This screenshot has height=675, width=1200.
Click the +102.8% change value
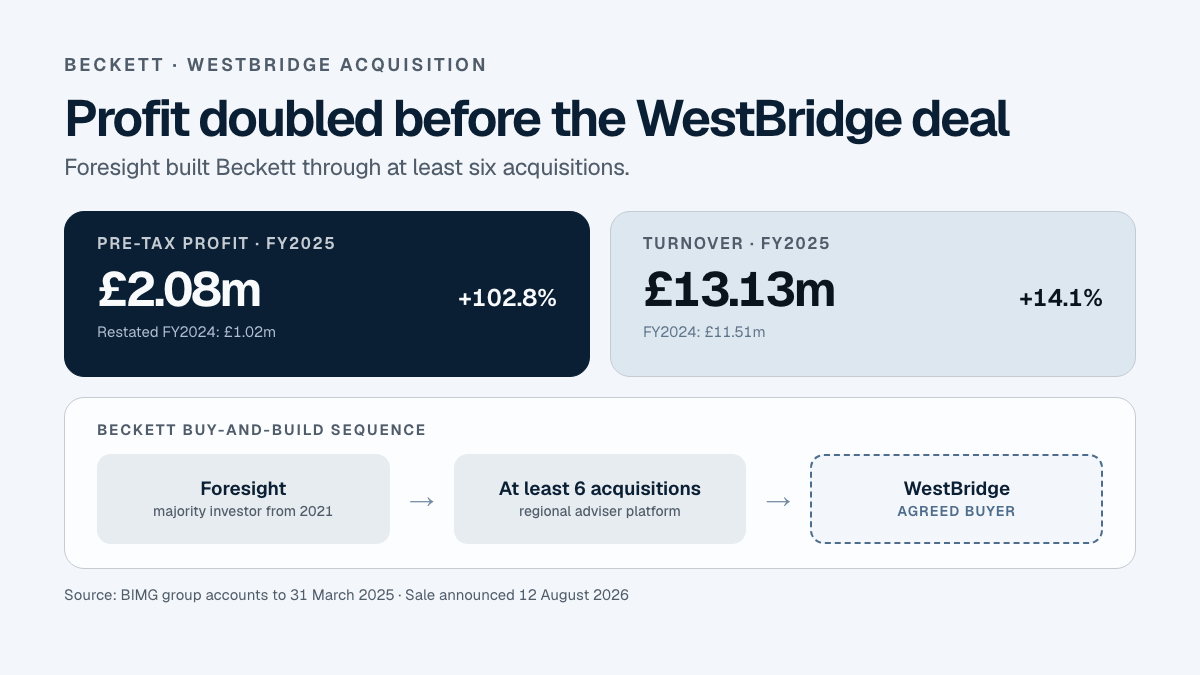point(507,298)
